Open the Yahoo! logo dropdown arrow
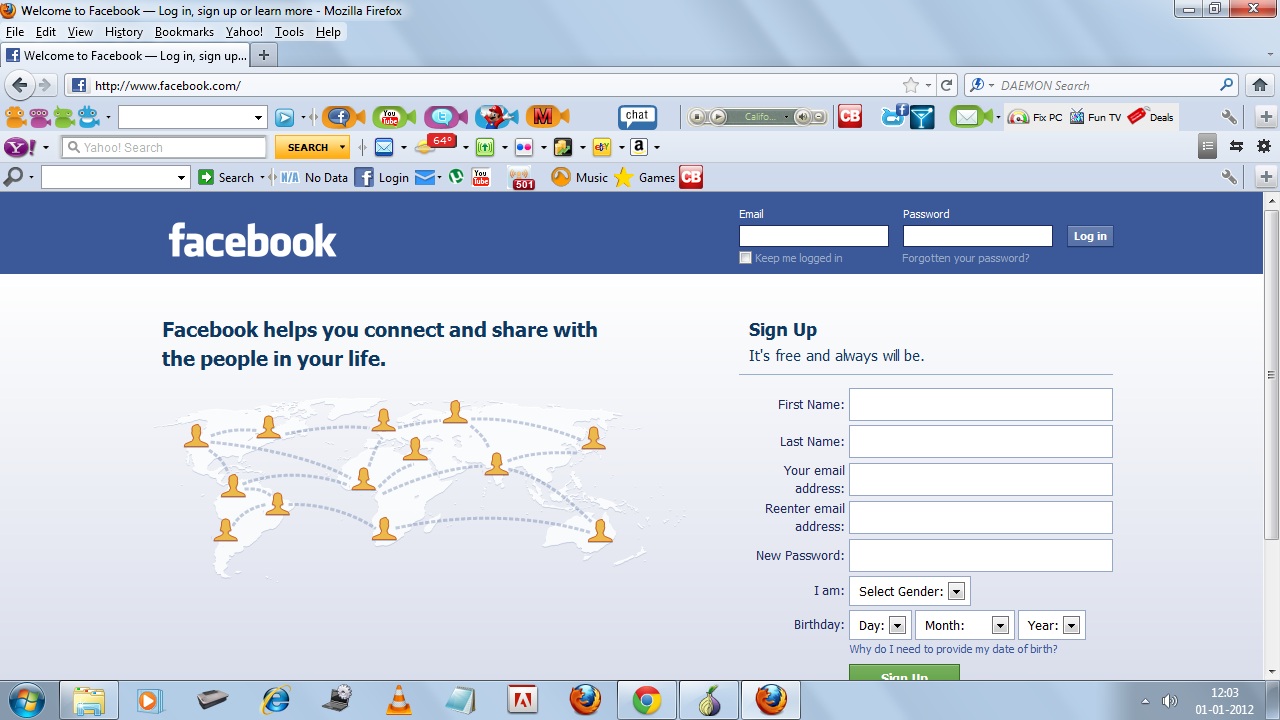The width and height of the screenshot is (1280, 720). [45, 148]
